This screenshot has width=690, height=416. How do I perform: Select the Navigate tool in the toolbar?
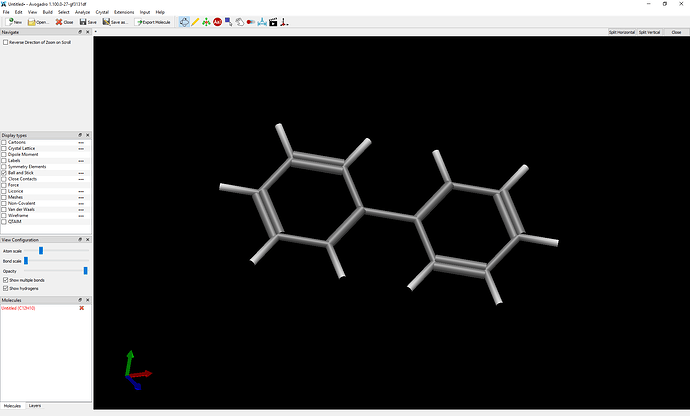(184, 22)
